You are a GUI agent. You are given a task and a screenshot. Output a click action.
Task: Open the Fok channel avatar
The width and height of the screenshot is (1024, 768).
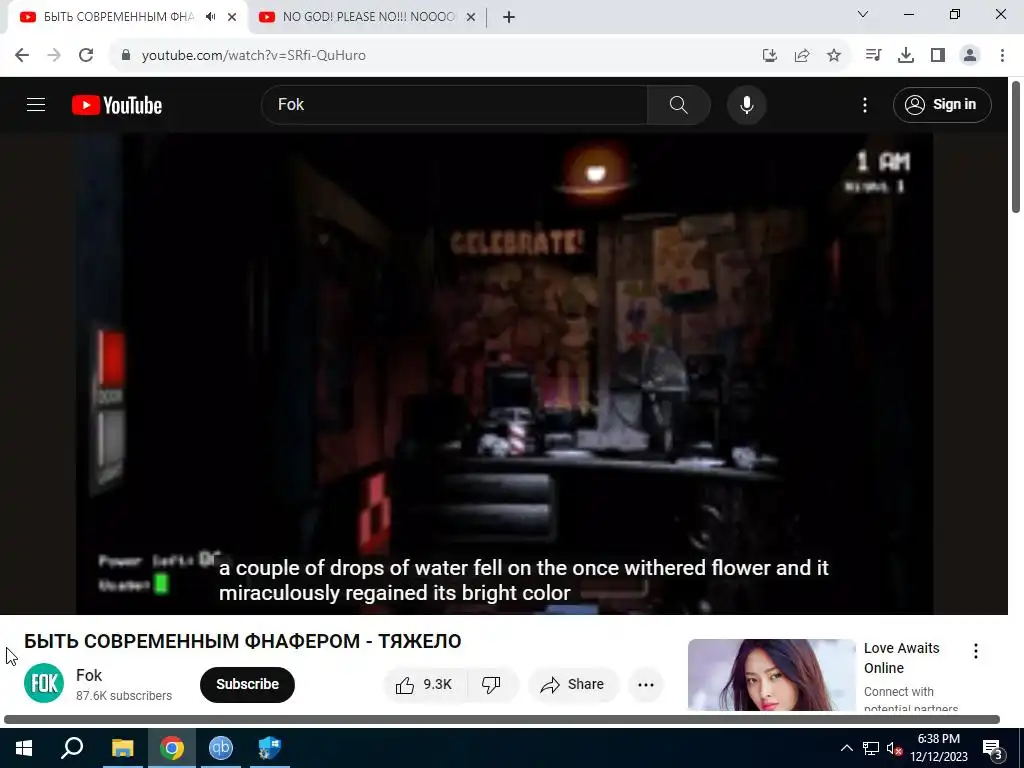click(44, 683)
